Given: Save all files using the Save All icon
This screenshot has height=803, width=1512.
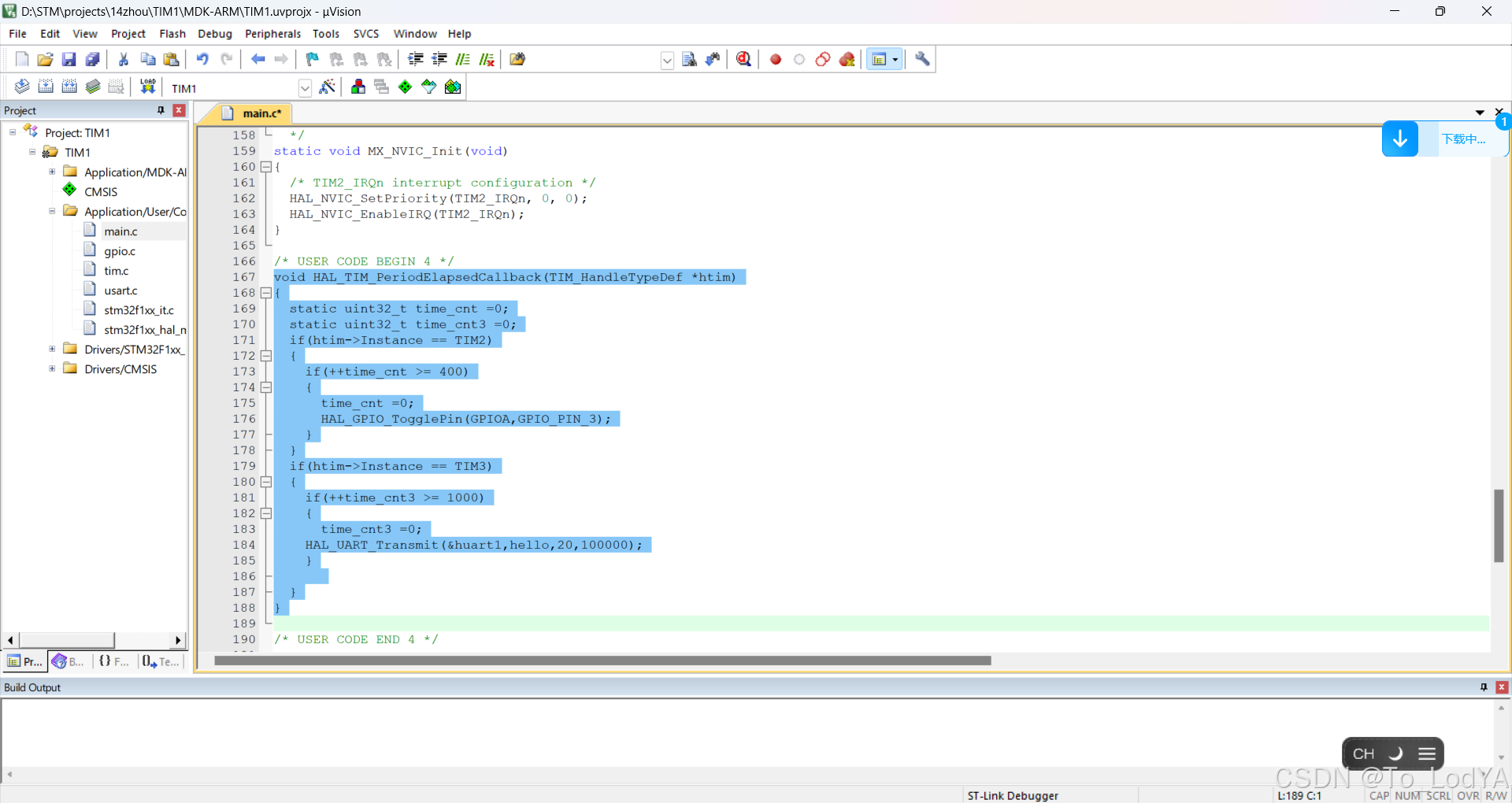Looking at the screenshot, I should 92,59.
